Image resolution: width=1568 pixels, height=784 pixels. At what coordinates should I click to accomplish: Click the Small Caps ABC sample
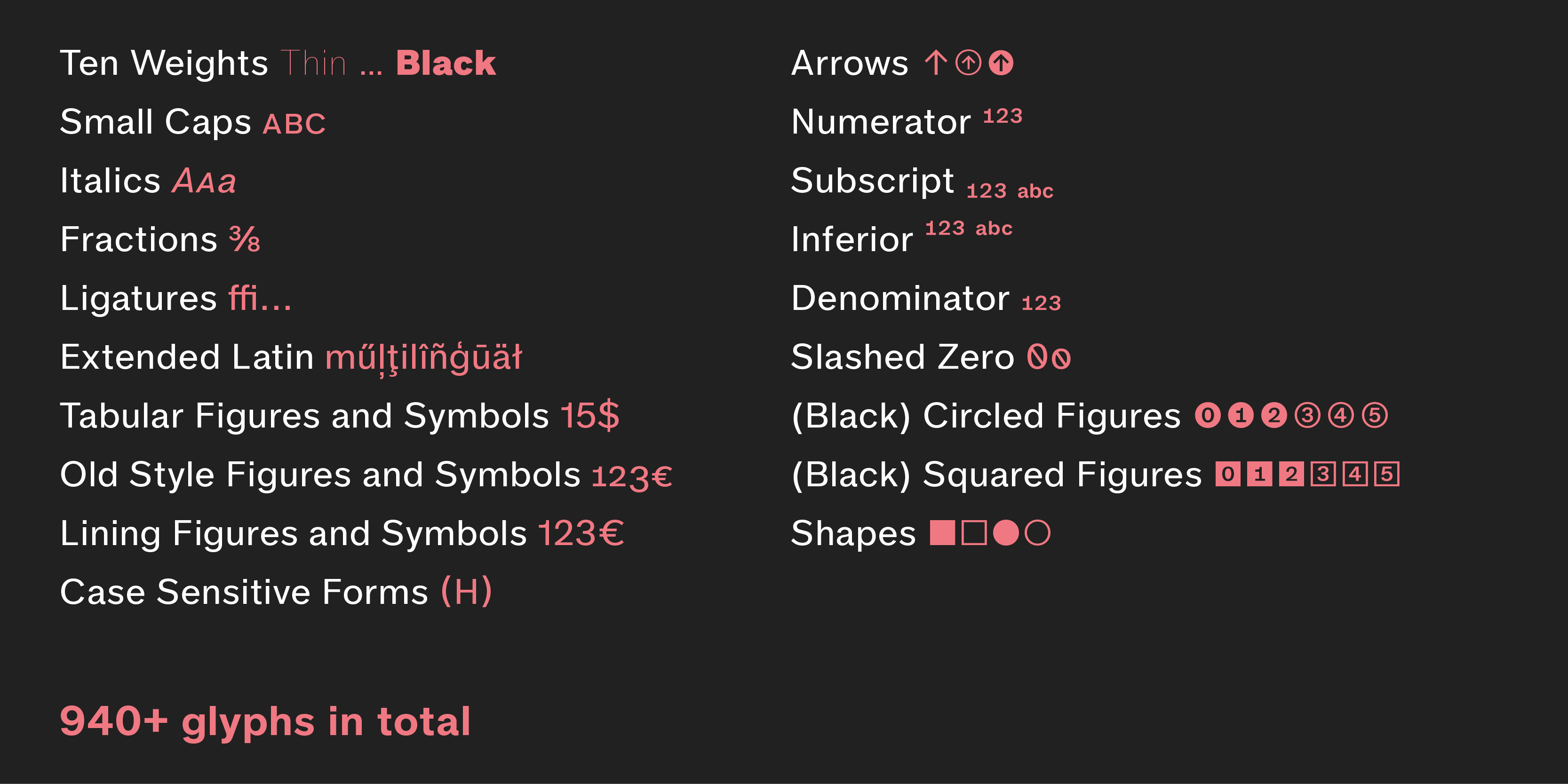click(294, 124)
